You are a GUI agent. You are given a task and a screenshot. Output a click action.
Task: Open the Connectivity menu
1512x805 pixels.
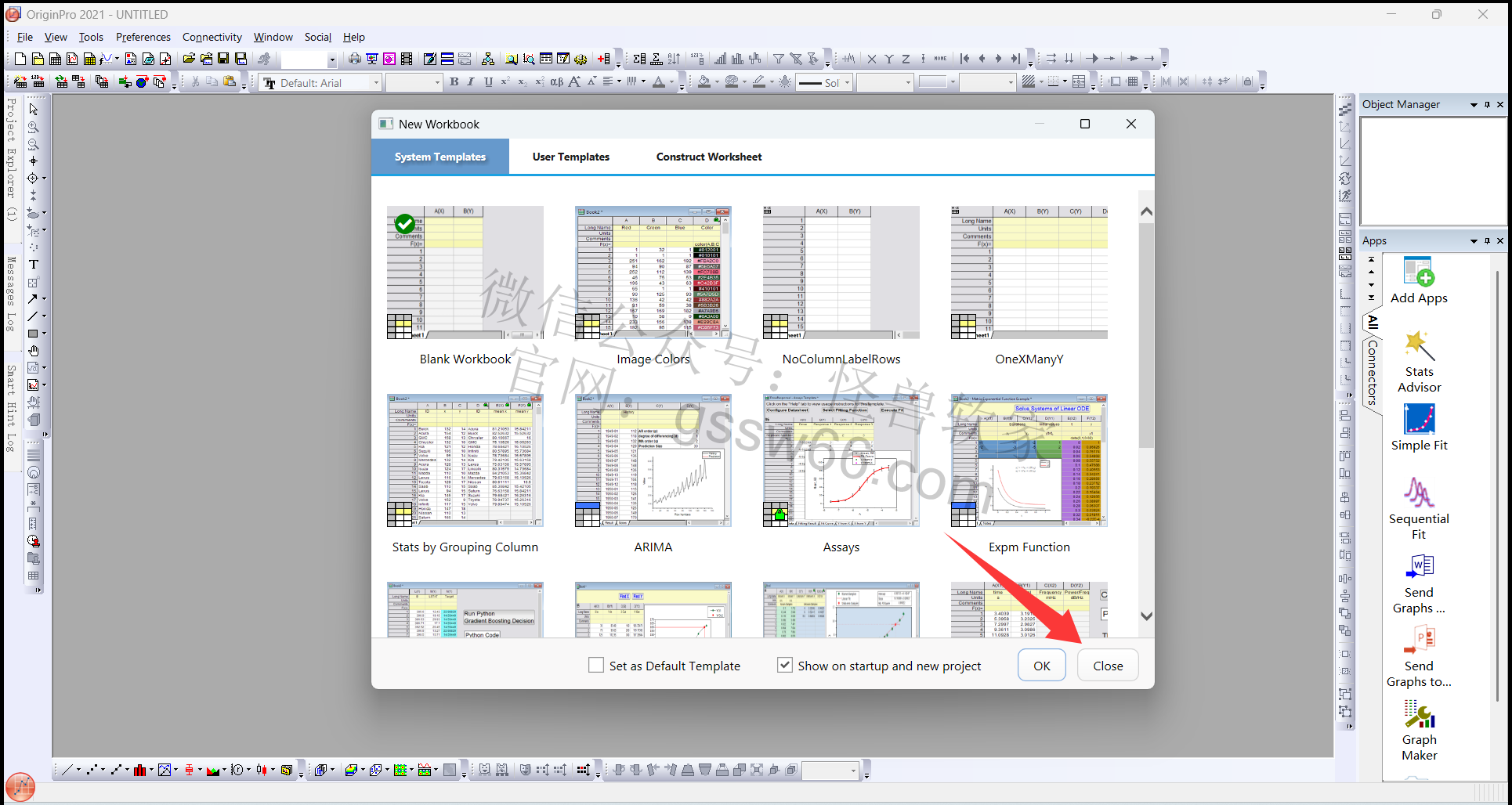pos(212,37)
